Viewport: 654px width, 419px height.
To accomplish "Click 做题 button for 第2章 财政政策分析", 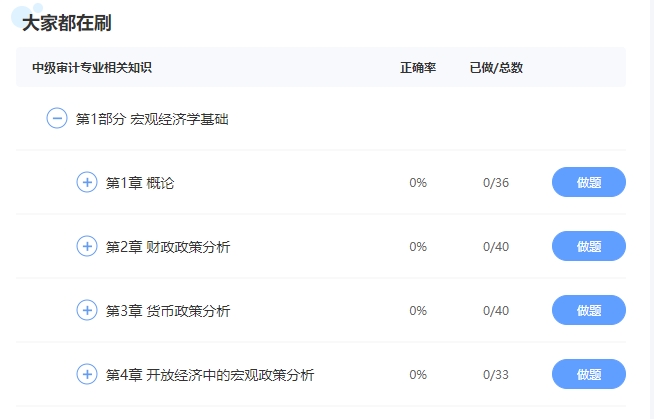I will pos(589,246).
